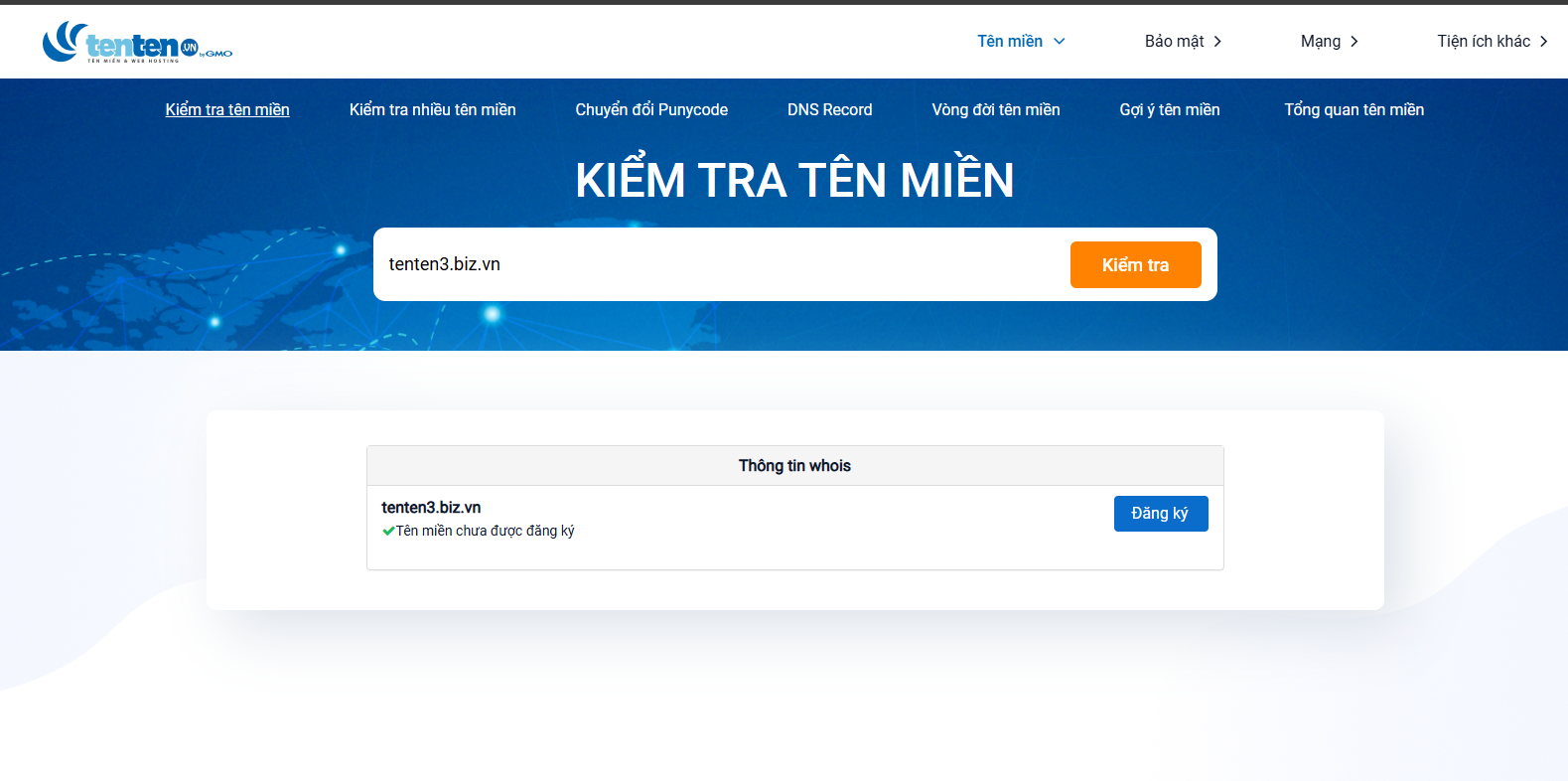Click the domain search input field
The image size is (1568, 781).
pos(722,264)
